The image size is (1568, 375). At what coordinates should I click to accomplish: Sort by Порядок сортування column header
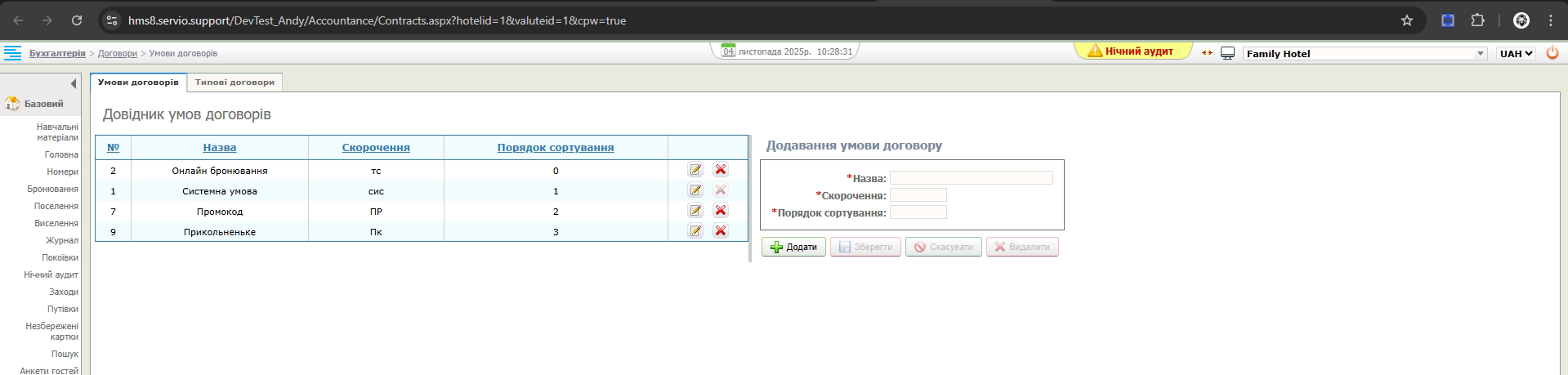click(x=556, y=148)
